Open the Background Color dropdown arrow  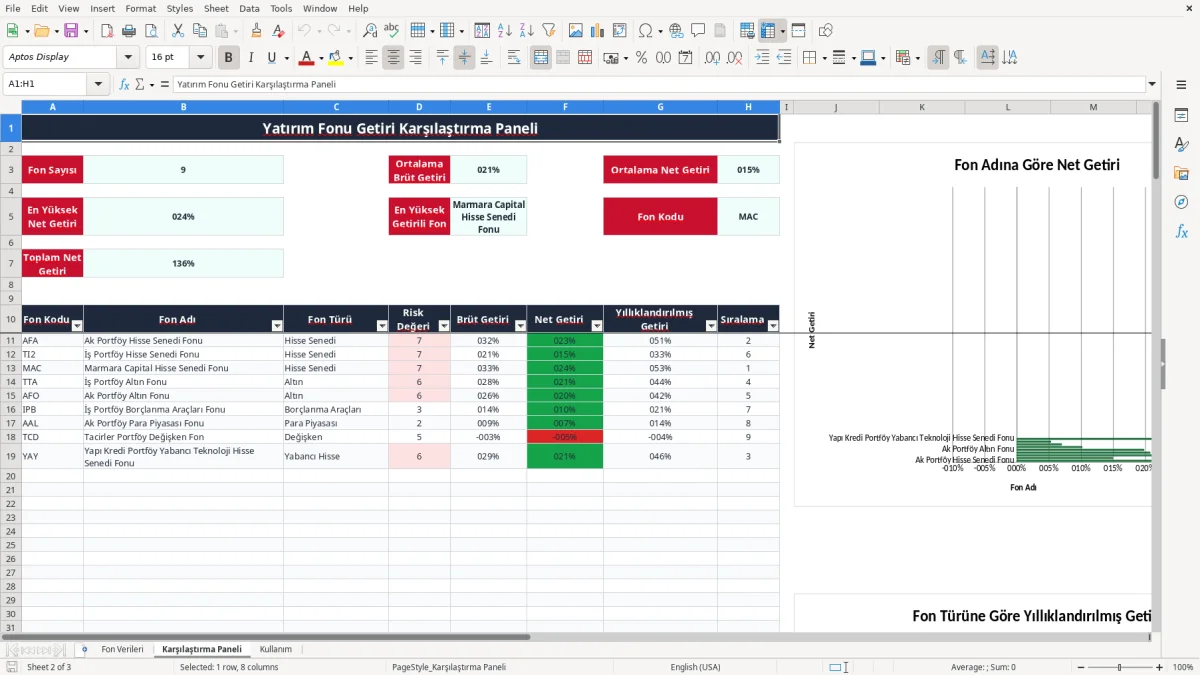coord(350,58)
